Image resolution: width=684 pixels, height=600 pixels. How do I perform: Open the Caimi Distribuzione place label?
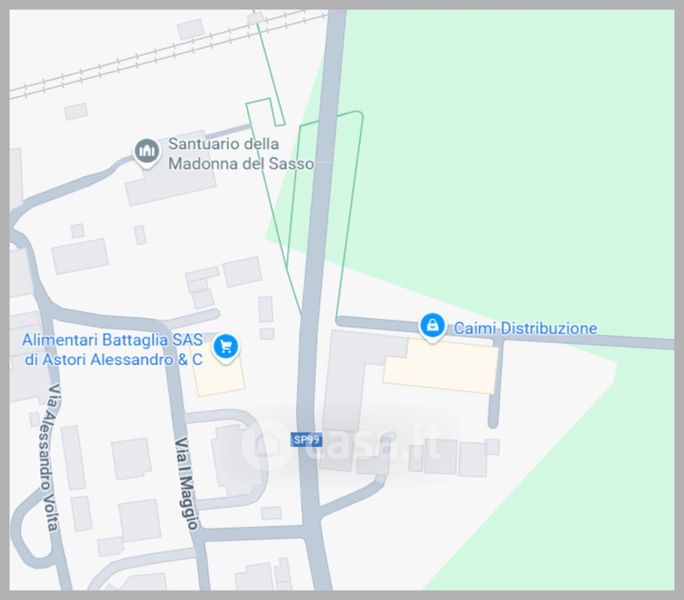coord(525,328)
